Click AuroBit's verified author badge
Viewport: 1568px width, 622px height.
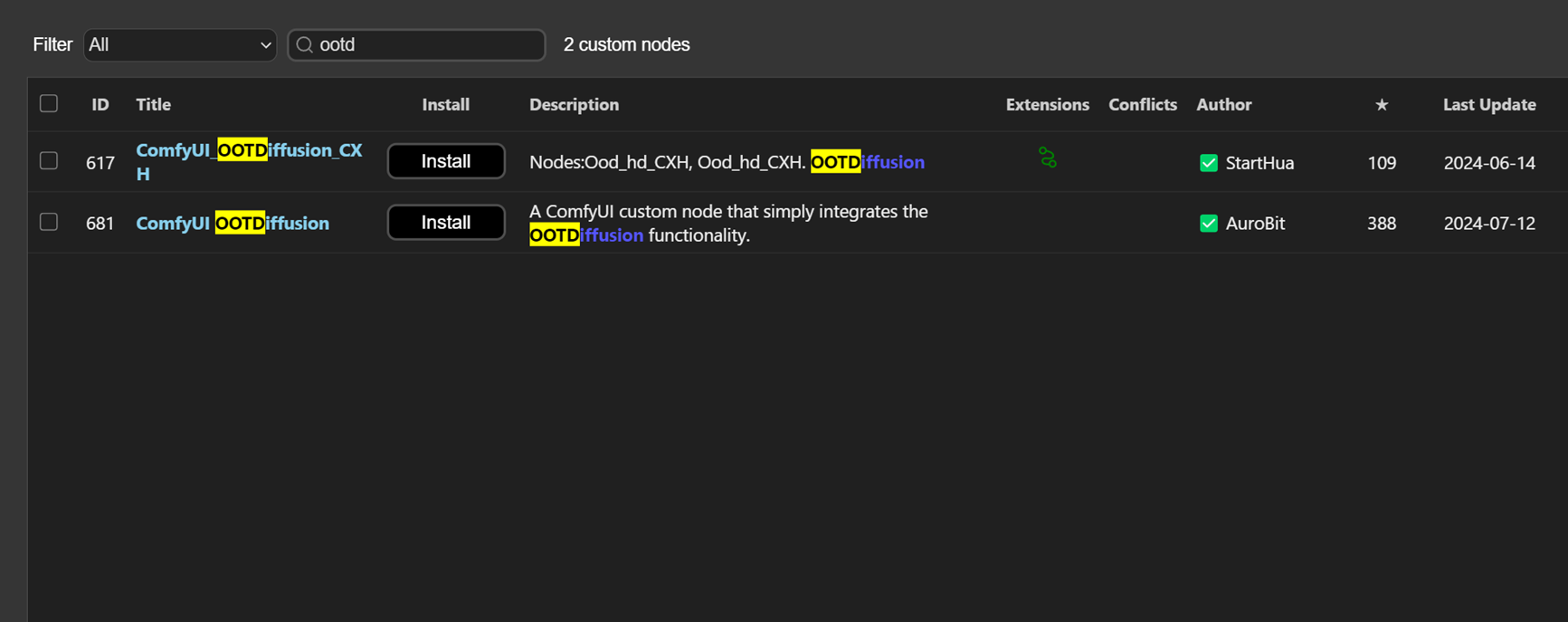point(1209,223)
